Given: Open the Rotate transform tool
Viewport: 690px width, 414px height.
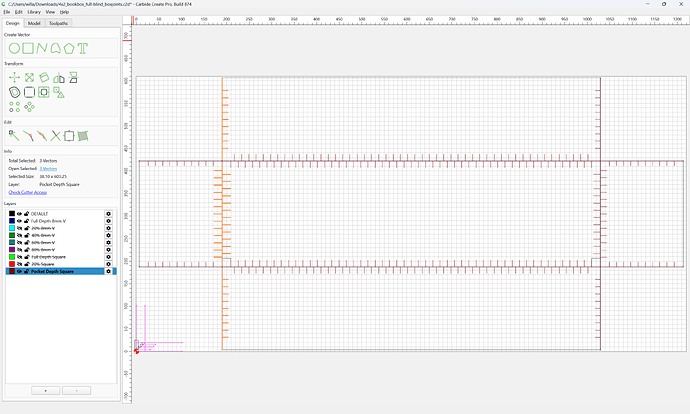Looking at the screenshot, I should click(44, 78).
